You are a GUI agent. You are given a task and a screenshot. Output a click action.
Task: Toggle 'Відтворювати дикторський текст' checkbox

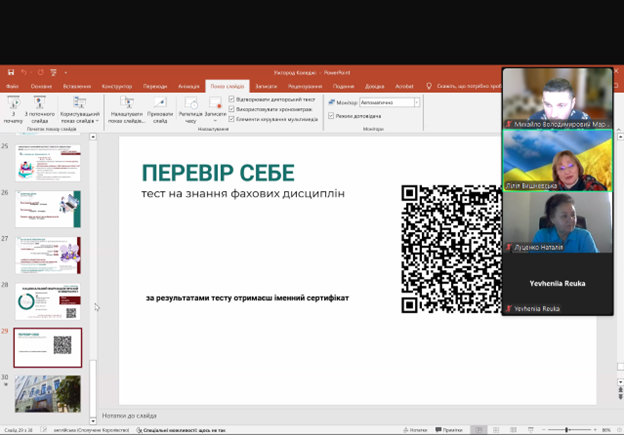tap(231, 99)
